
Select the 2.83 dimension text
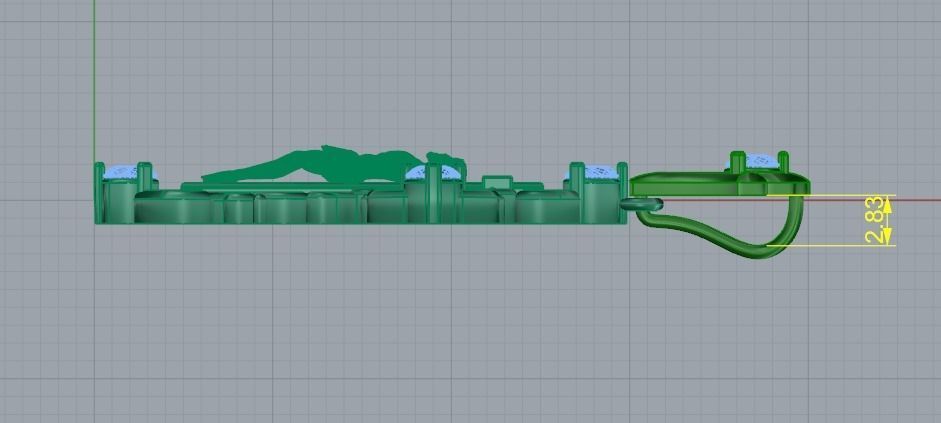coord(875,220)
